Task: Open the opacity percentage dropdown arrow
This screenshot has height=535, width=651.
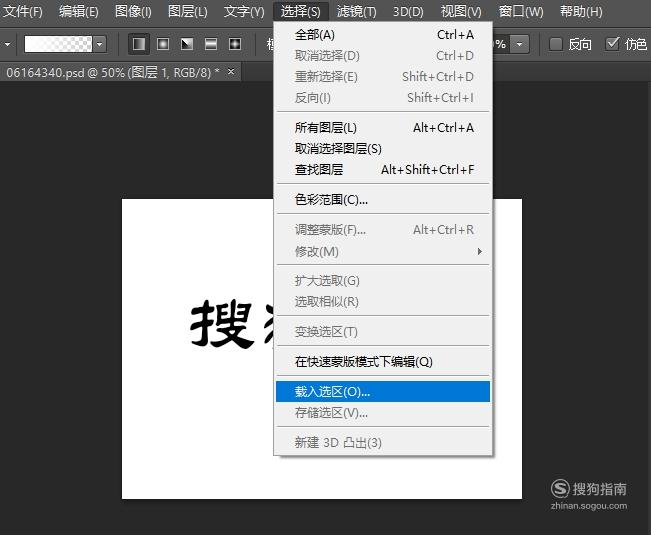Action: pyautogui.click(x=520, y=44)
